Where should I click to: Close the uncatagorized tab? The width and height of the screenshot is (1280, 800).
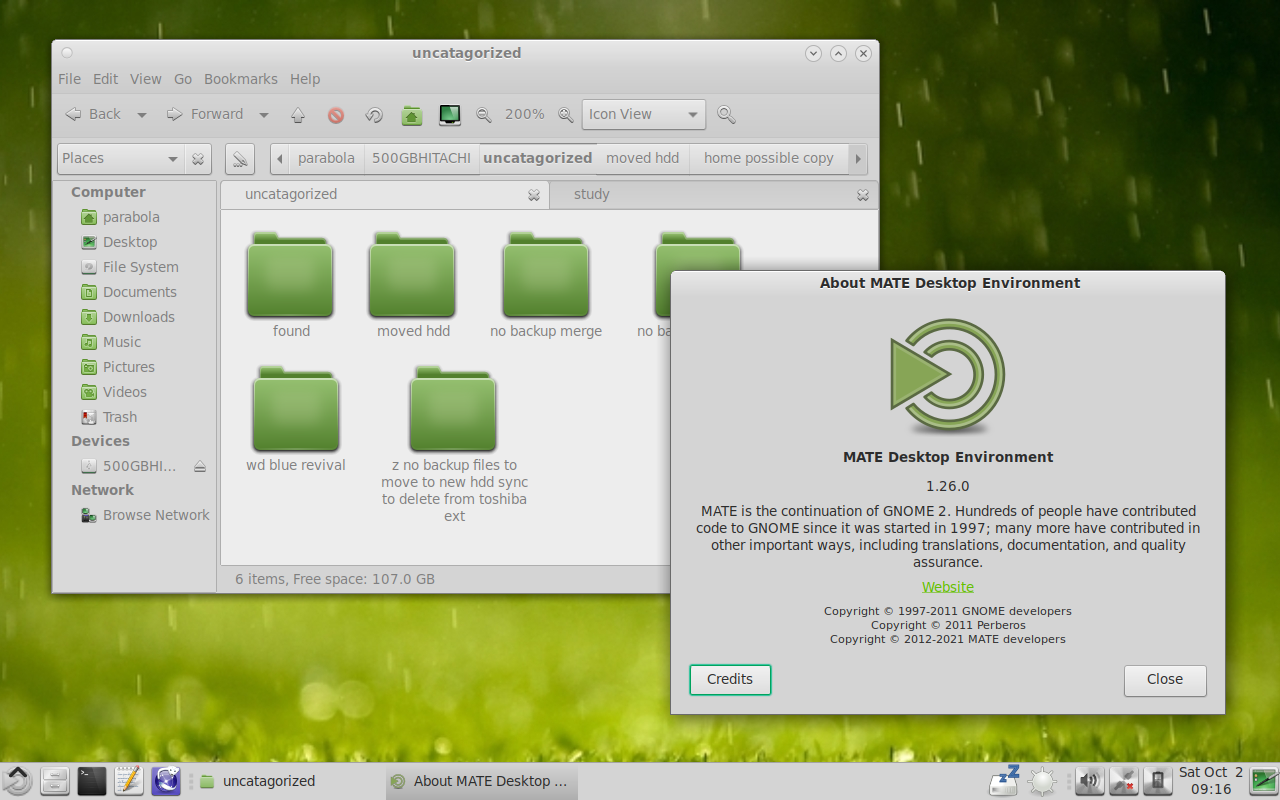point(534,195)
